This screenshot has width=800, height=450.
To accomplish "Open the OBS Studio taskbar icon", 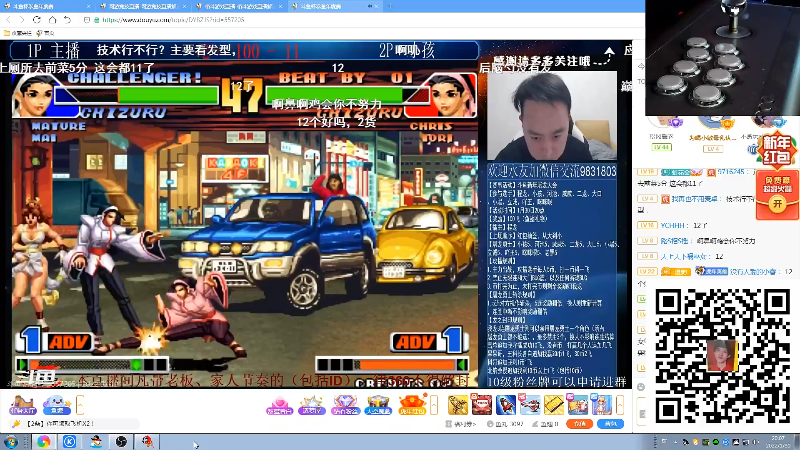I will 121,441.
